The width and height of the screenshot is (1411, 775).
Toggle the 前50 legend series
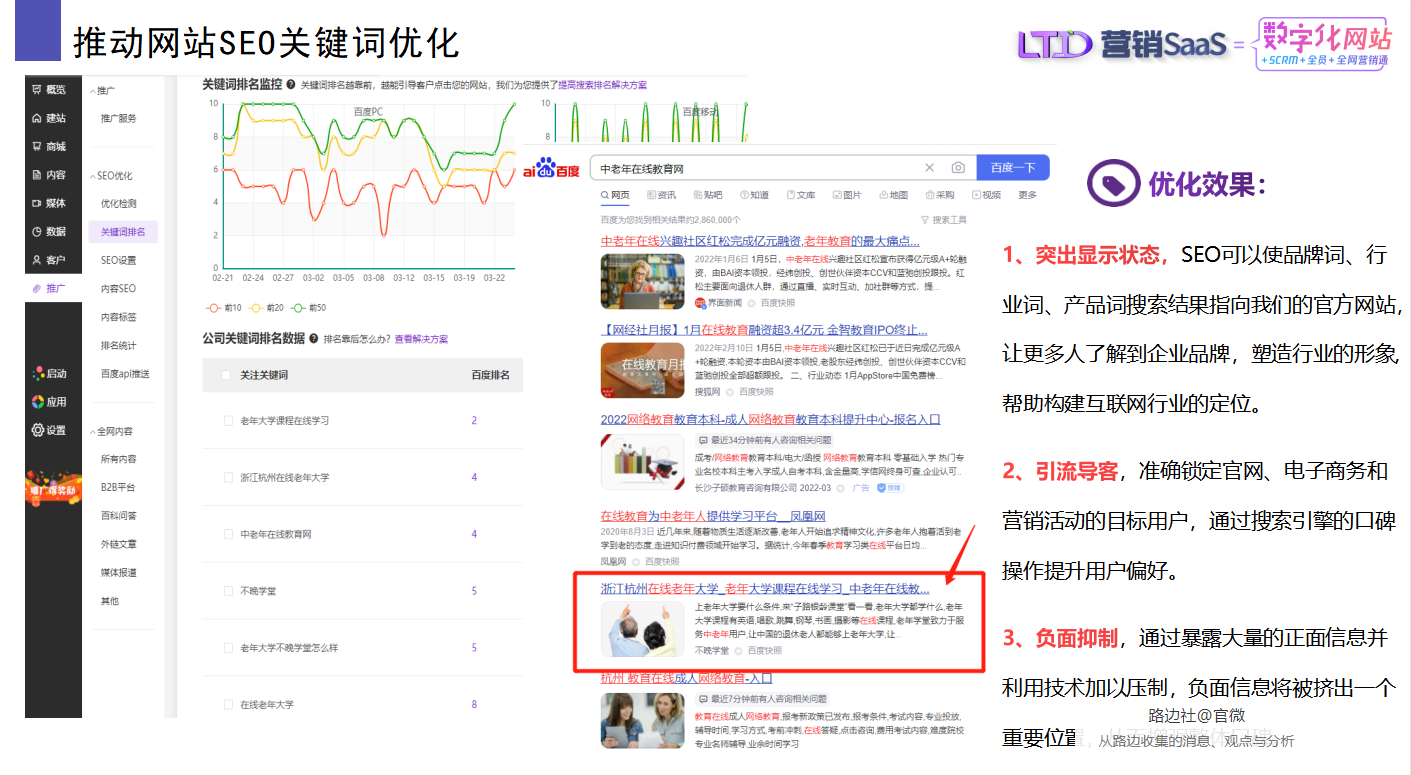point(308,308)
